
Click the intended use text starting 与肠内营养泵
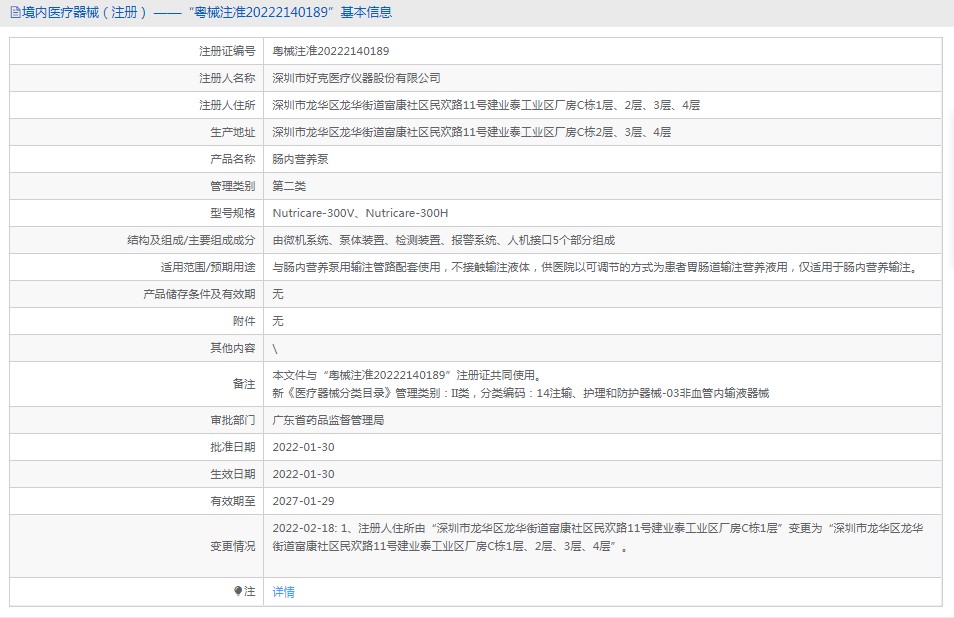pyautogui.click(x=594, y=267)
